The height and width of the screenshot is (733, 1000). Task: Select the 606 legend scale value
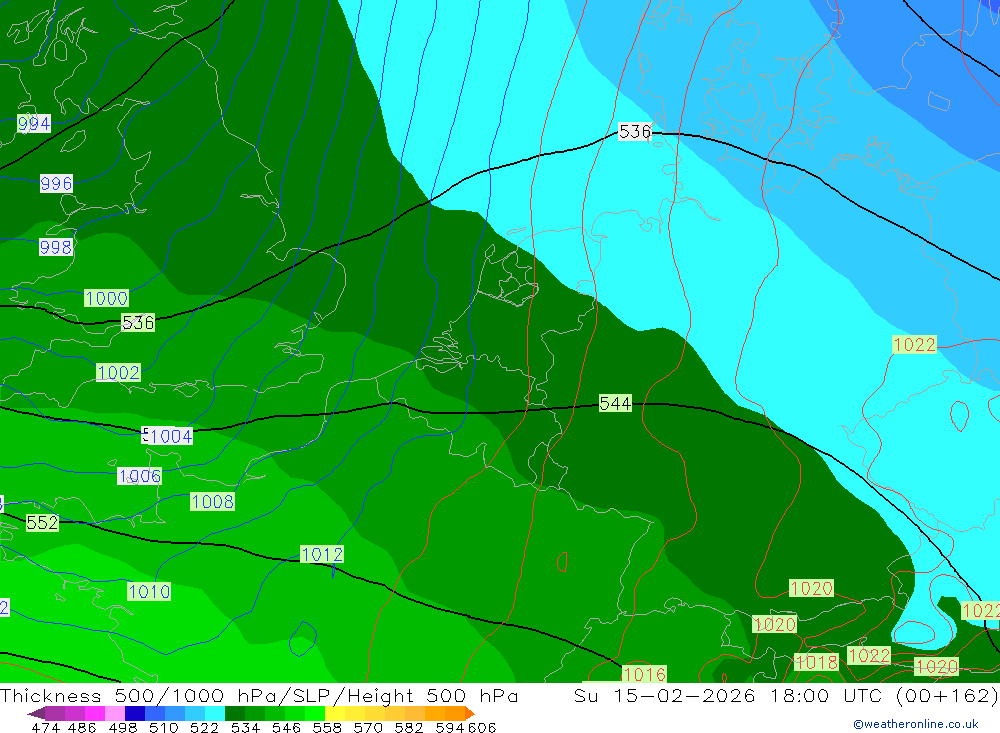(482, 727)
